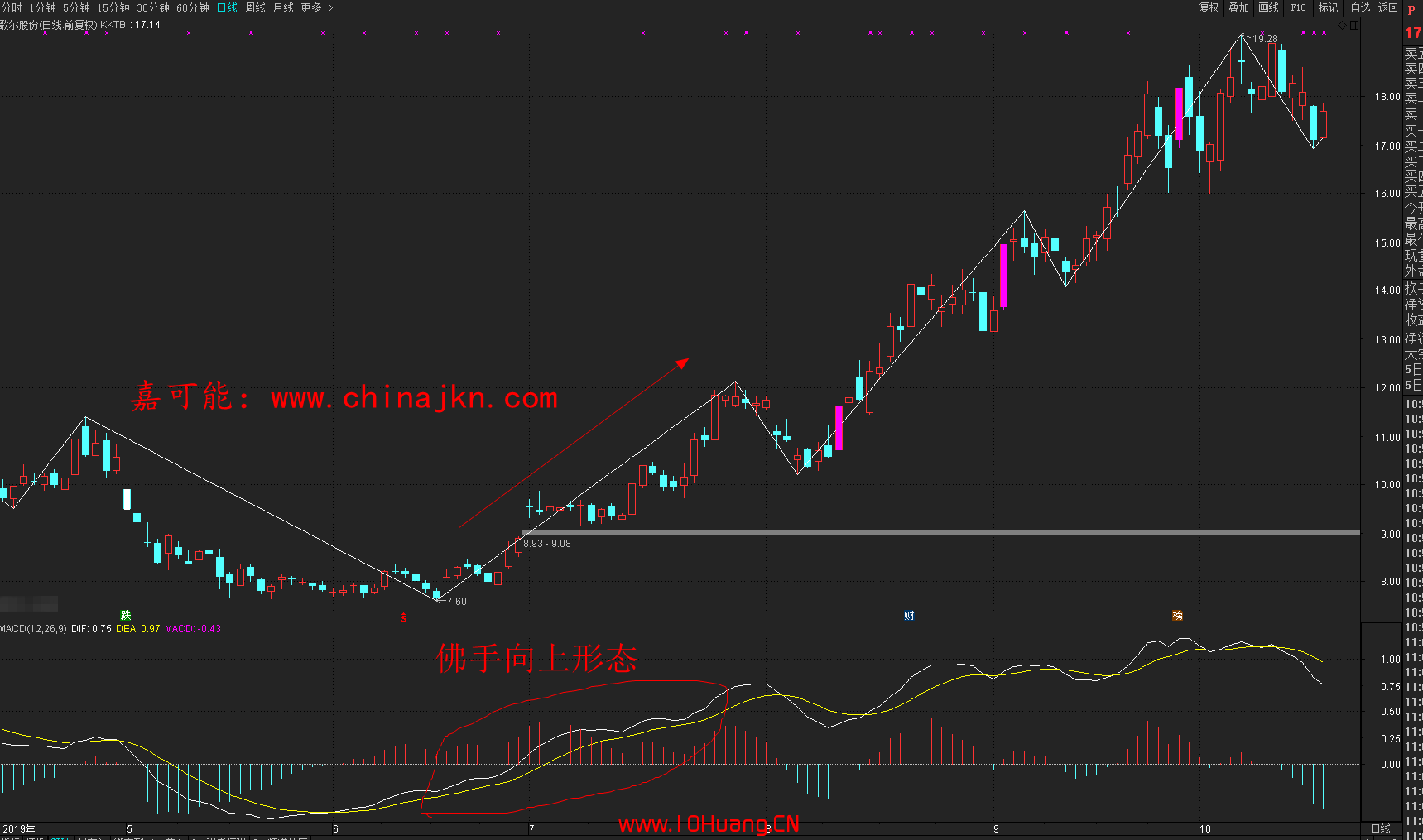This screenshot has height=840, width=1423.
Task: Click the 日线 period label at bottom right
Action: coord(1381,828)
